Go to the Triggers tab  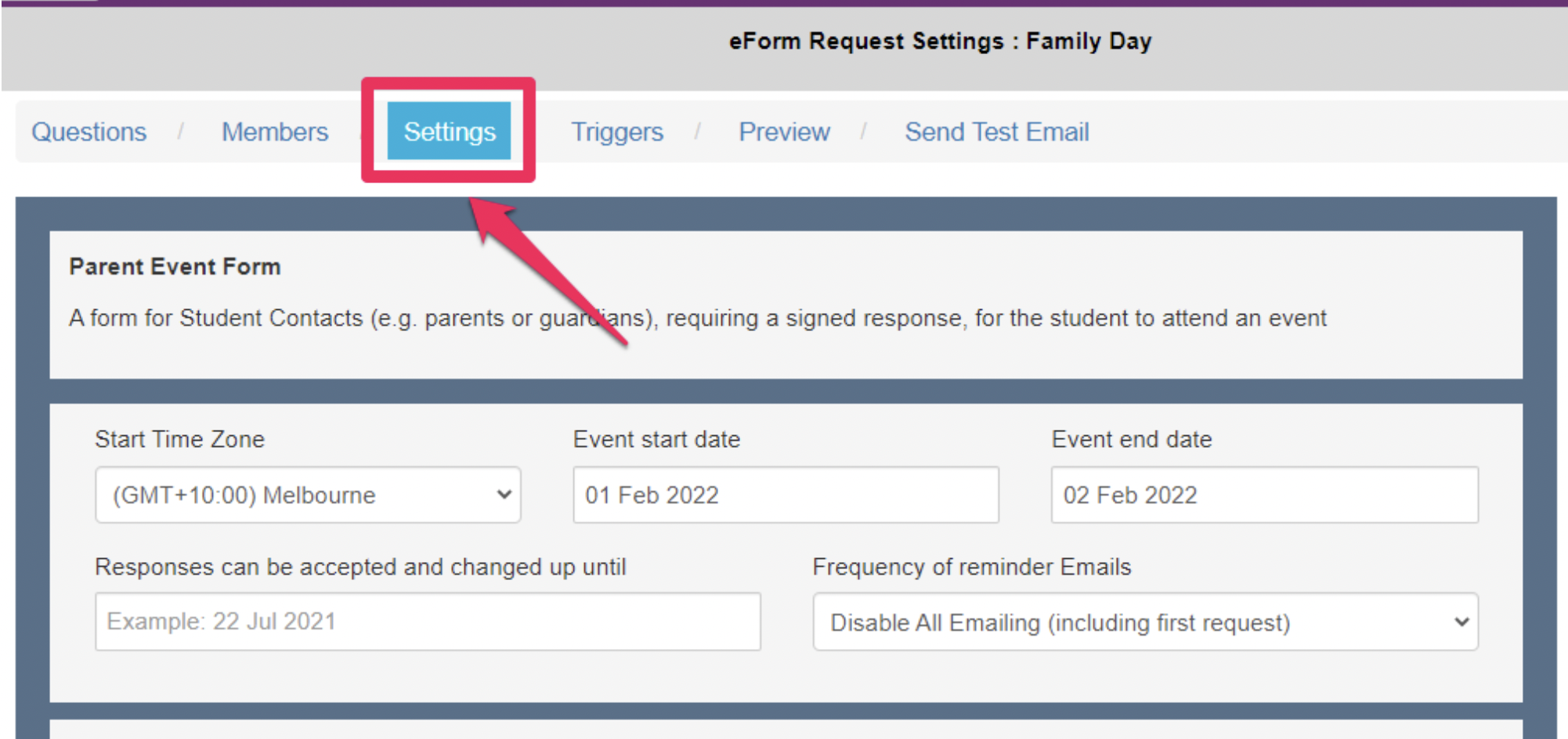pyautogui.click(x=616, y=132)
